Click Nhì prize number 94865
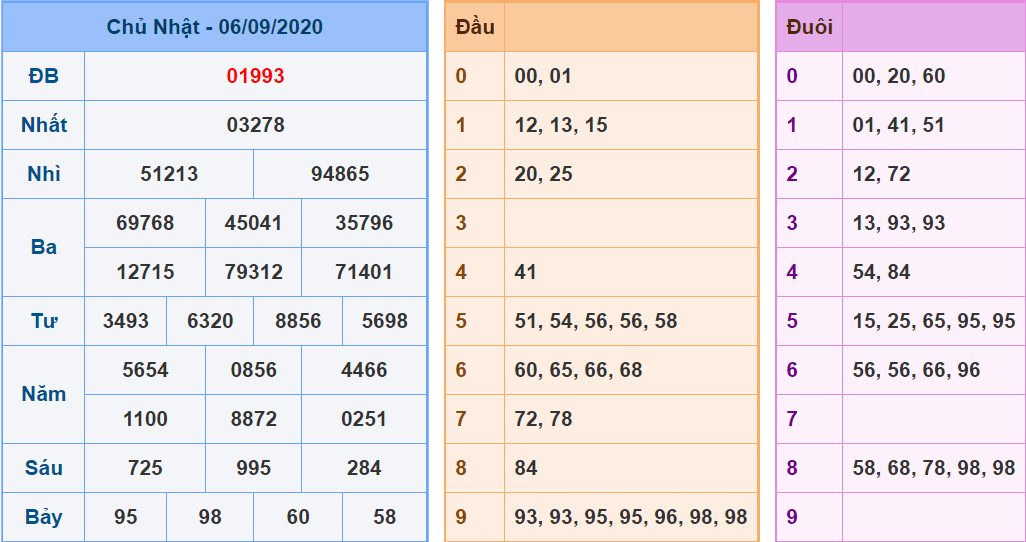1026x542 pixels. pyautogui.click(x=340, y=174)
